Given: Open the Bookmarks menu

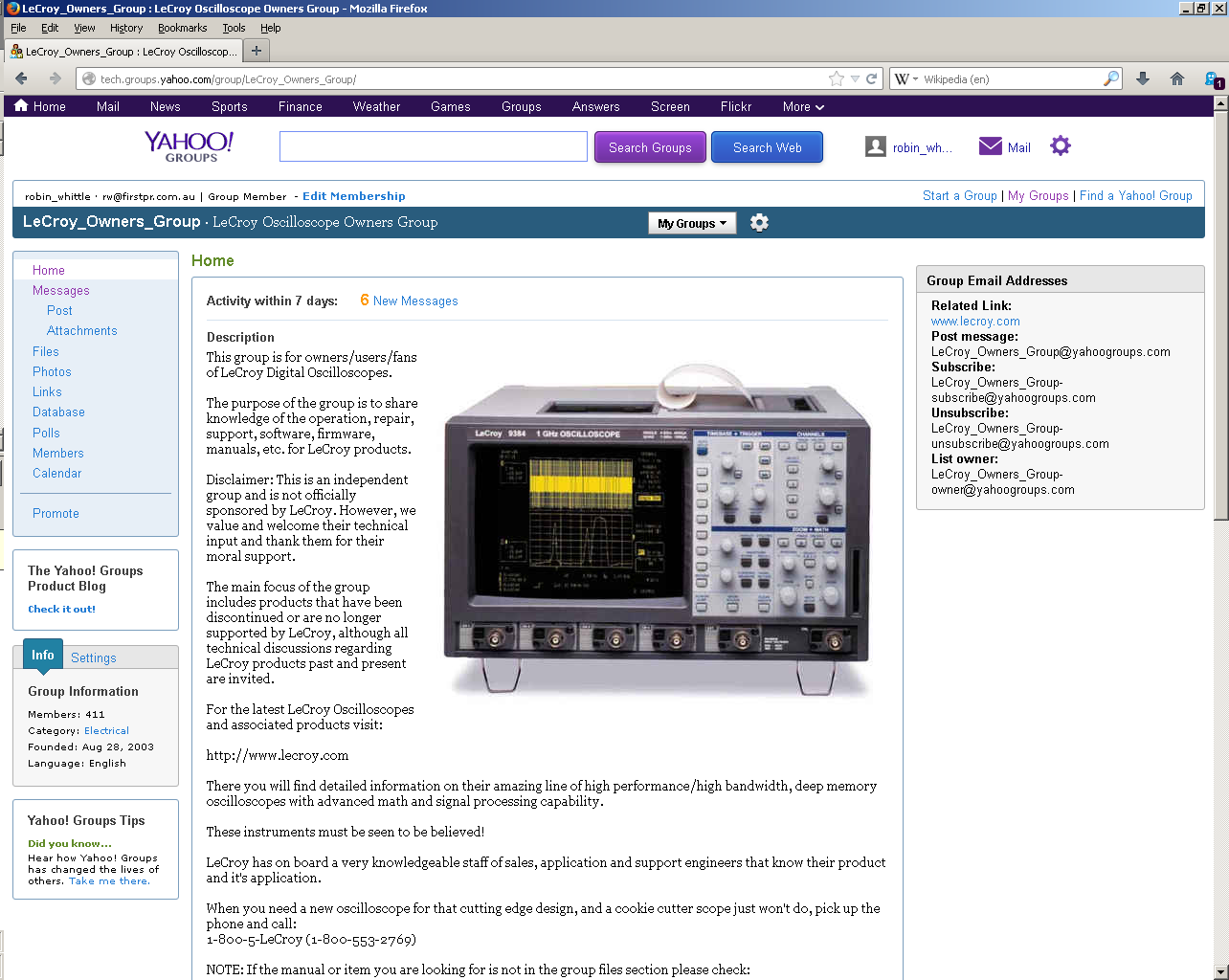Looking at the screenshot, I should click(183, 28).
